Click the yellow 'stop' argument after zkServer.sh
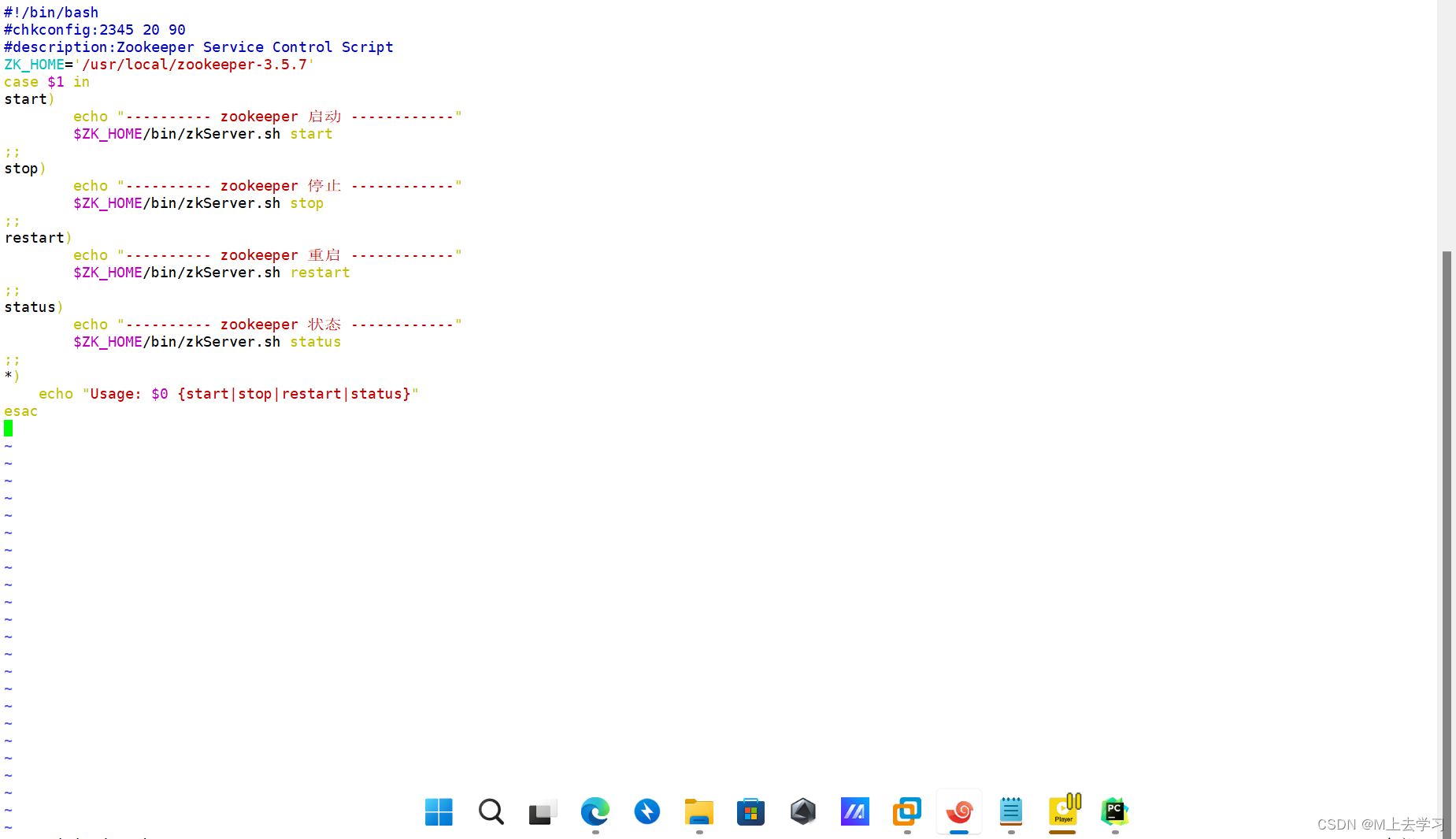 (306, 203)
